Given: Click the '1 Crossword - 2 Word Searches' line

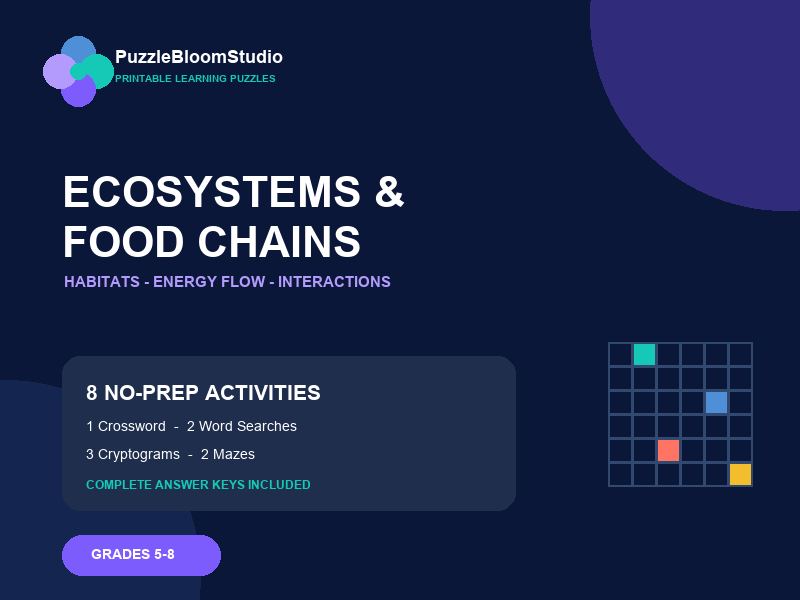Looking at the screenshot, I should pyautogui.click(x=191, y=426).
